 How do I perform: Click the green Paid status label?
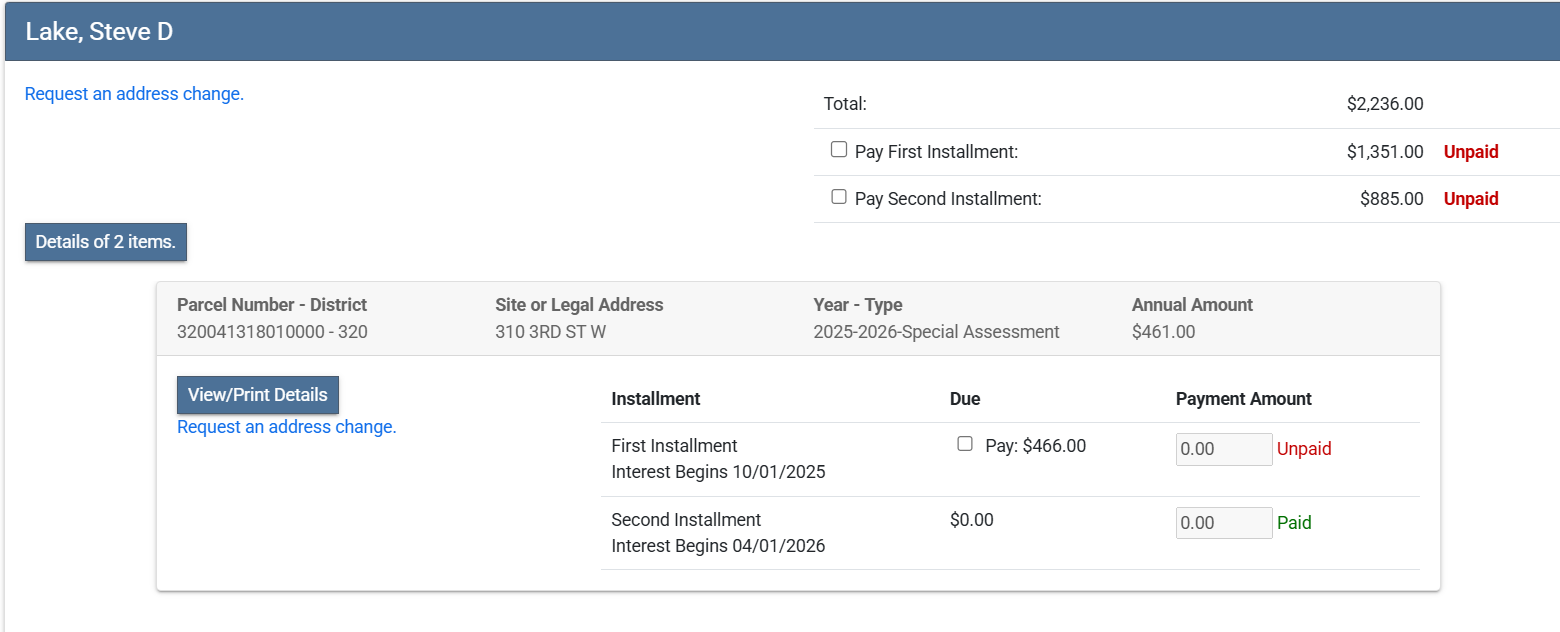1294,523
